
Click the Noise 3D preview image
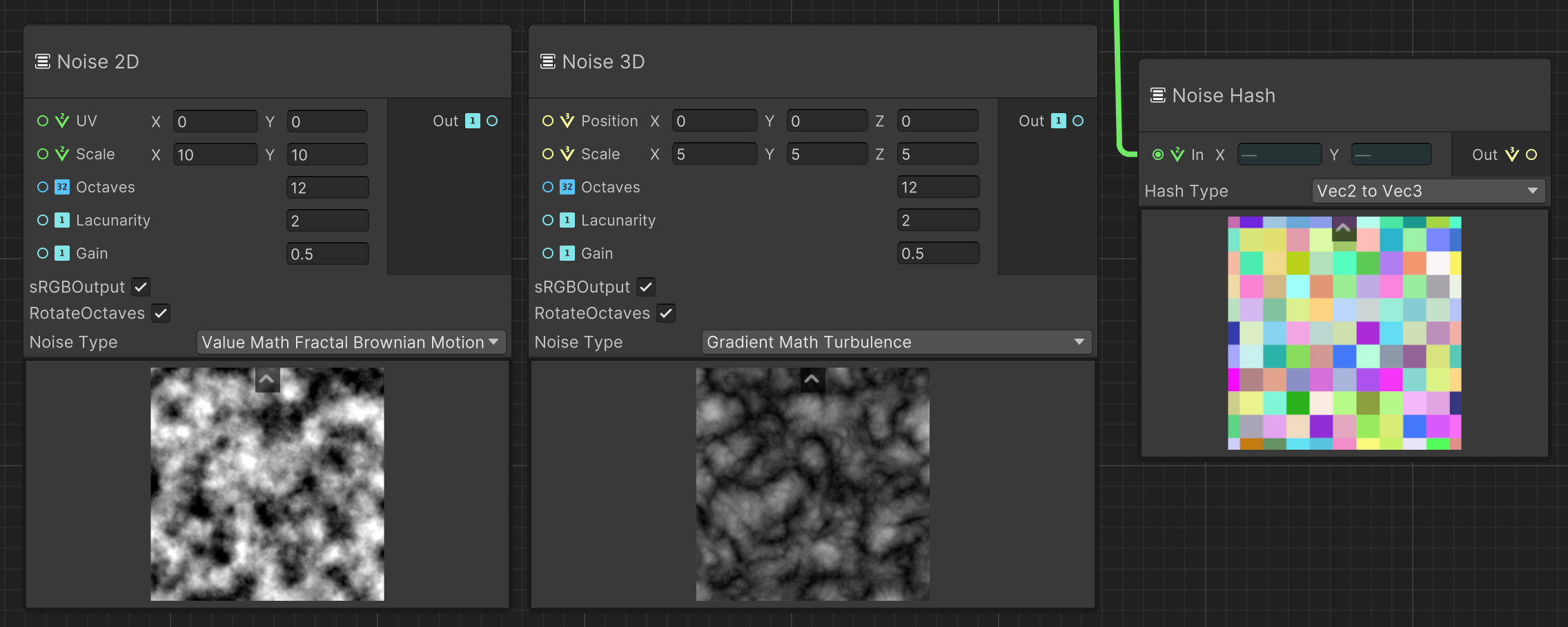[x=812, y=483]
